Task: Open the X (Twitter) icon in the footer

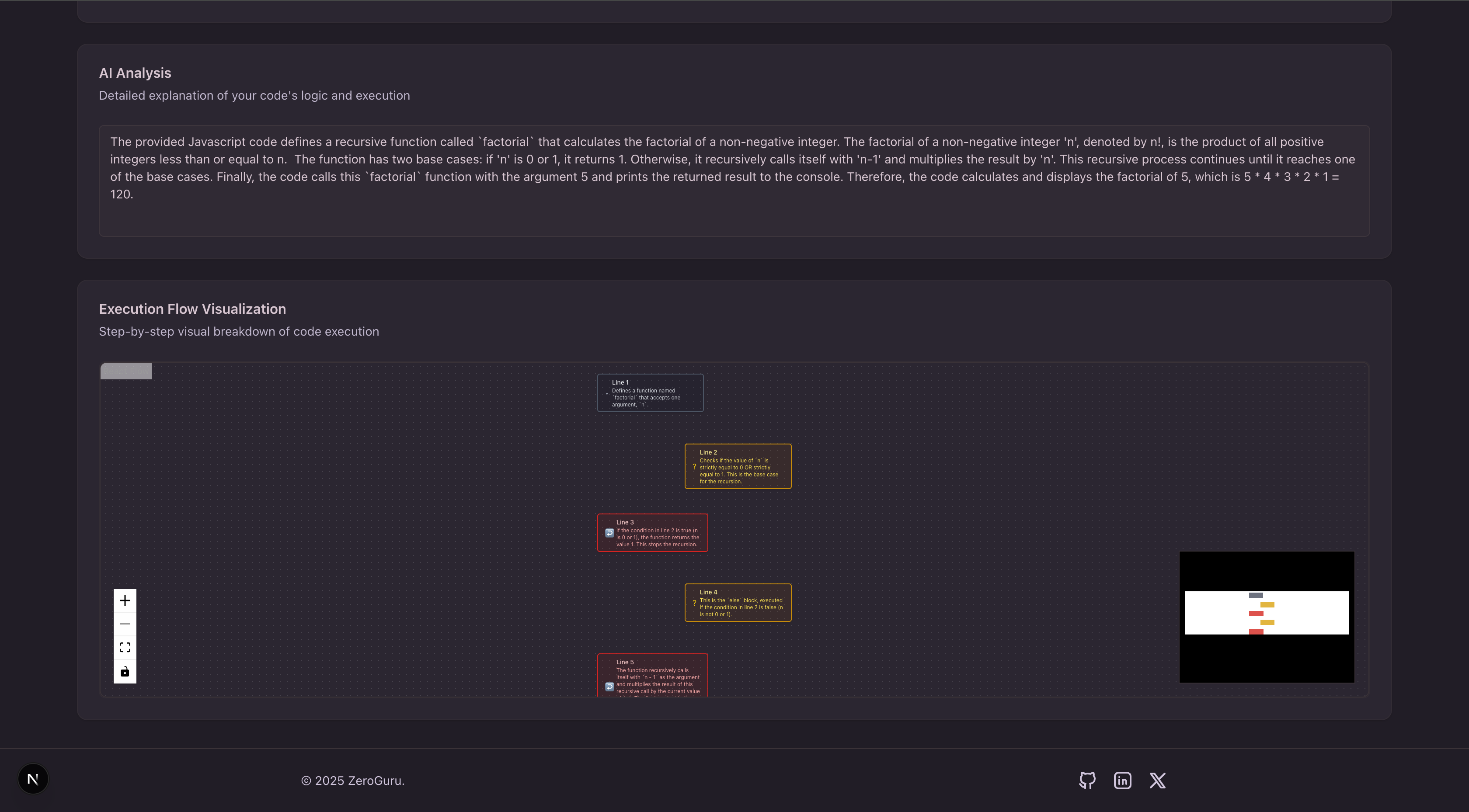Action: [x=1157, y=780]
